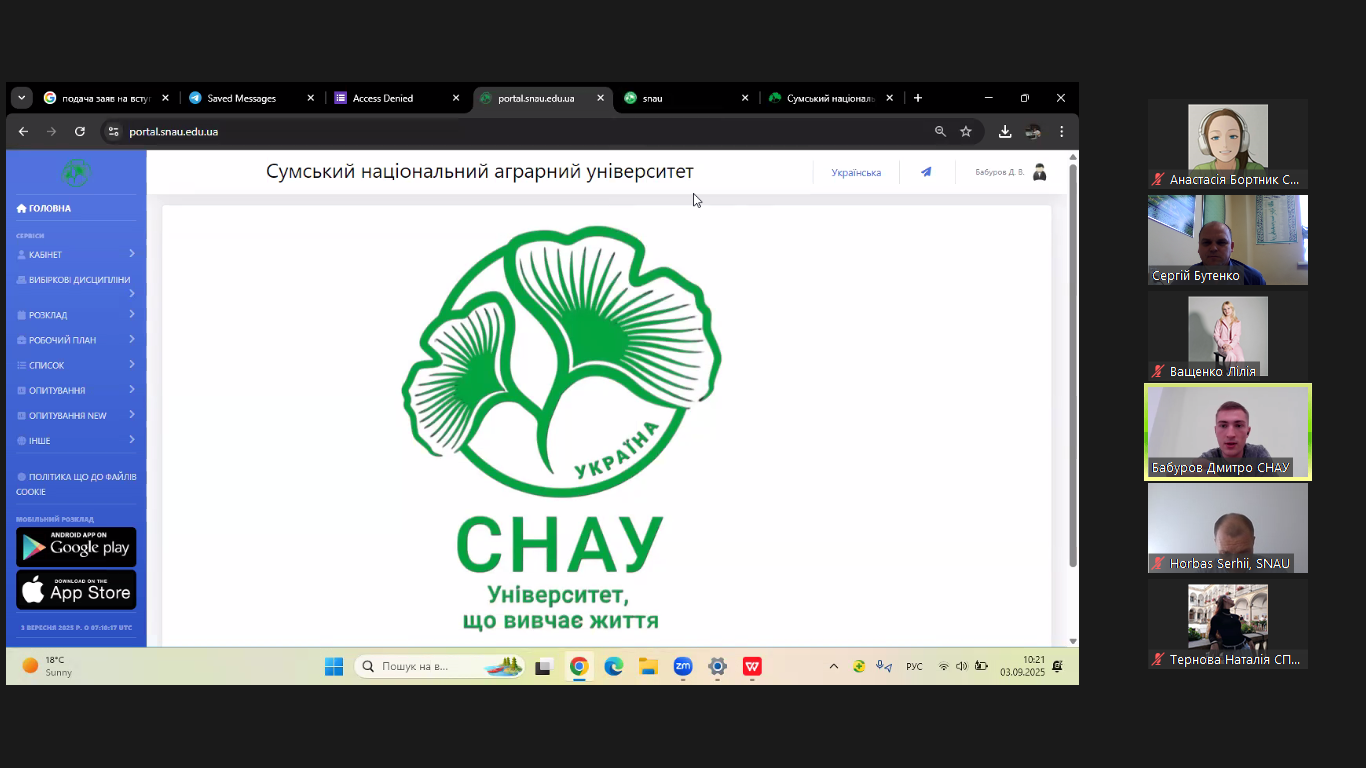1366x768 pixels.
Task: Expand the РОЗКЛАД chevron
Action: click(131, 314)
